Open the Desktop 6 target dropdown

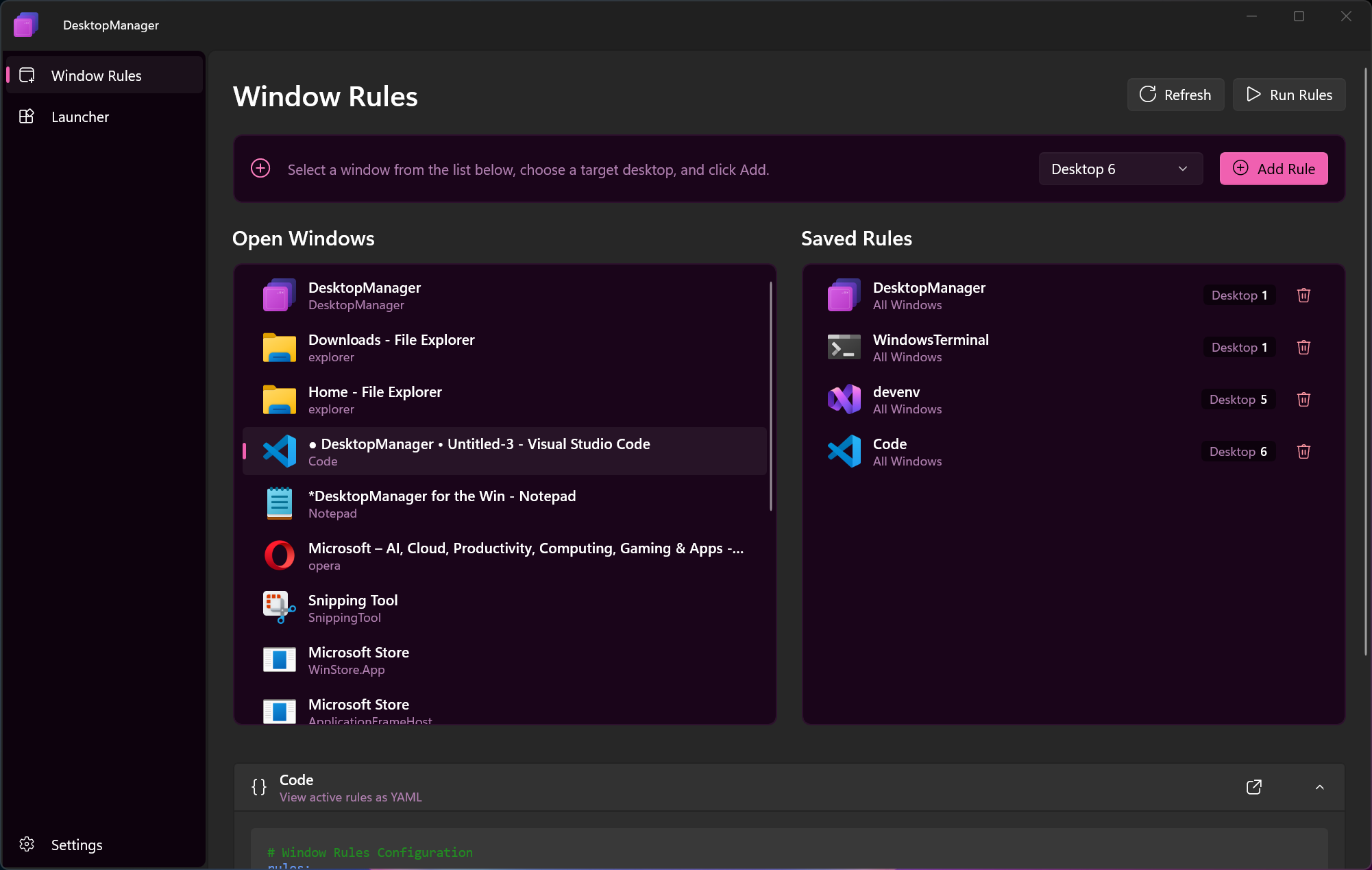click(x=1120, y=168)
